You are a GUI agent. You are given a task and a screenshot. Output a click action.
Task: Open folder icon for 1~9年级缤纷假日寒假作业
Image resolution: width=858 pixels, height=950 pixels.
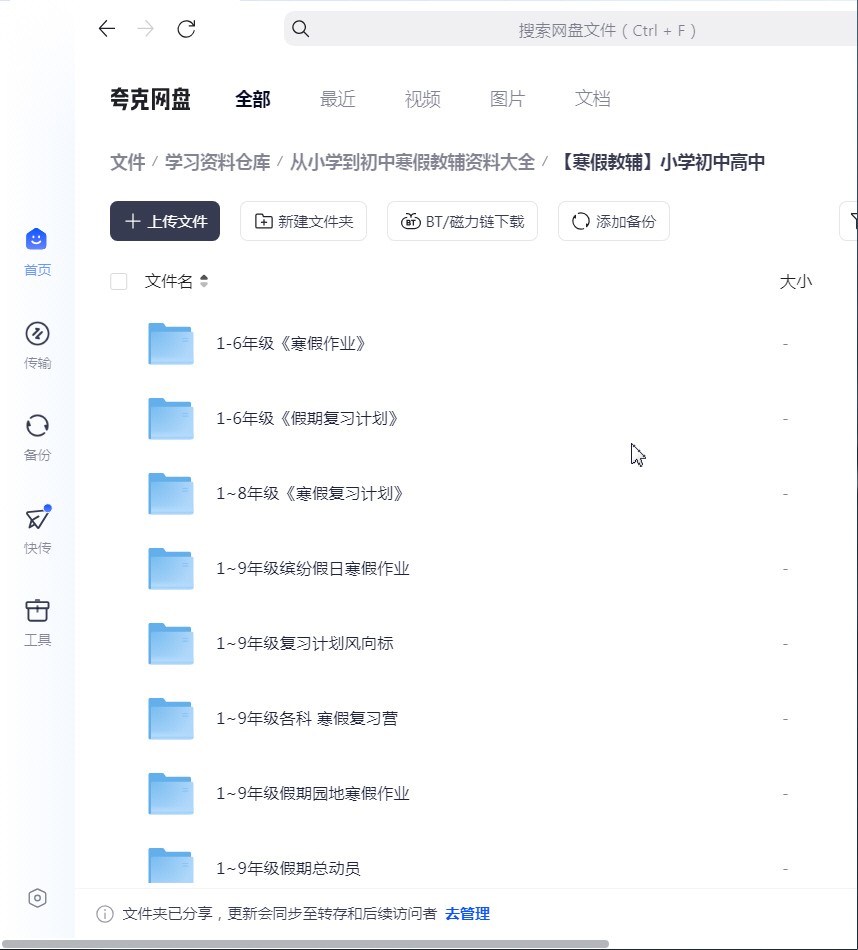tap(171, 568)
